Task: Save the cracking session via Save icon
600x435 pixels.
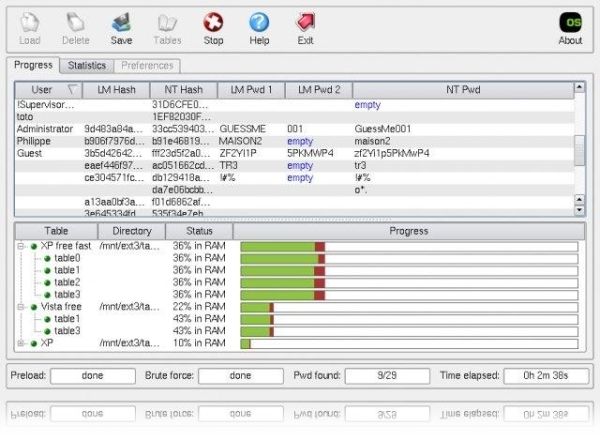Action: [121, 22]
